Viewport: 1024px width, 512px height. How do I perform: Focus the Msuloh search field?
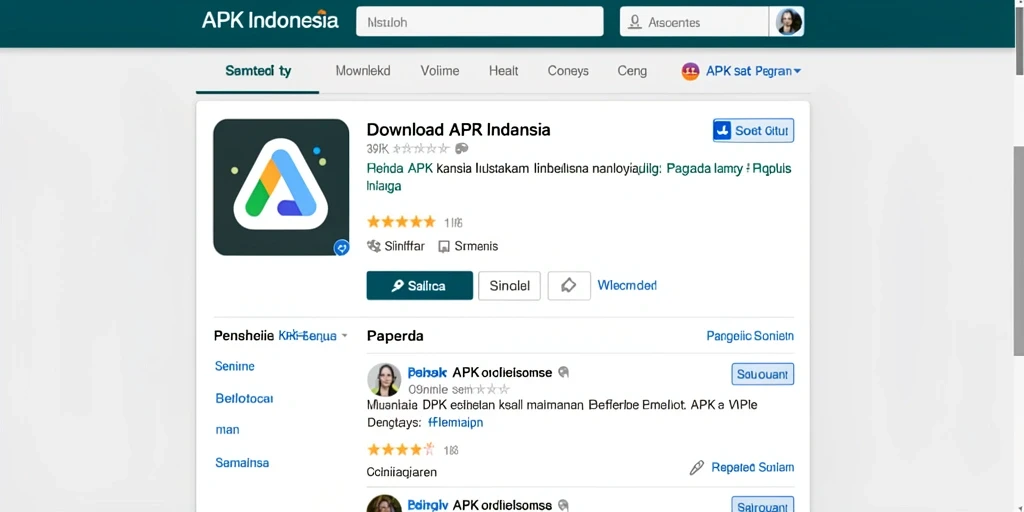click(x=479, y=22)
